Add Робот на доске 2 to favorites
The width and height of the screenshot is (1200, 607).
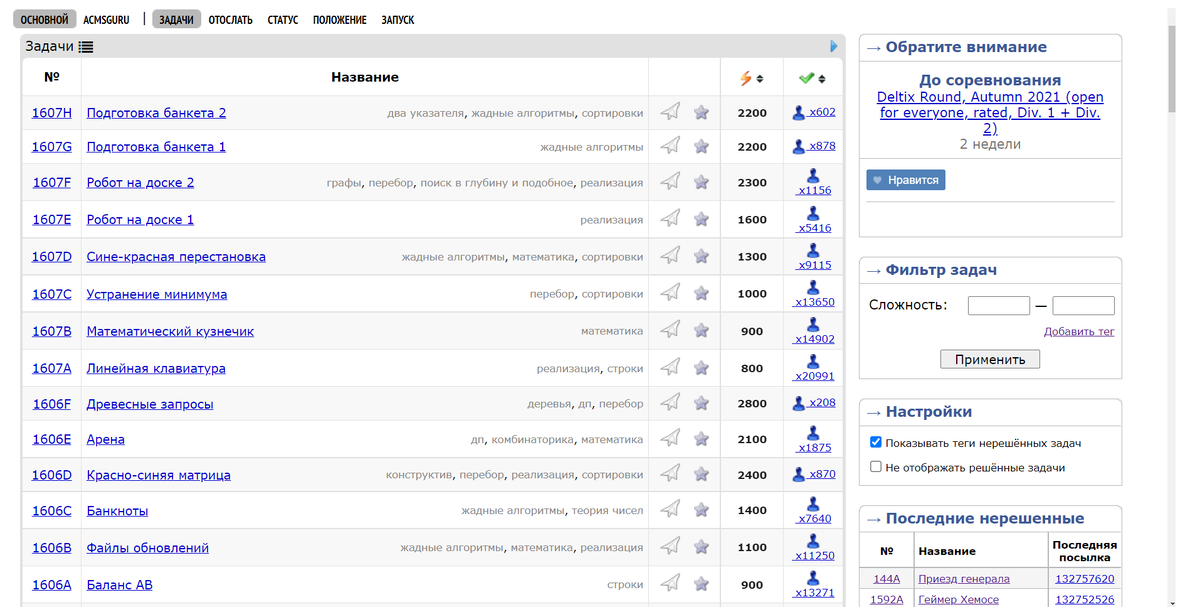click(x=702, y=182)
